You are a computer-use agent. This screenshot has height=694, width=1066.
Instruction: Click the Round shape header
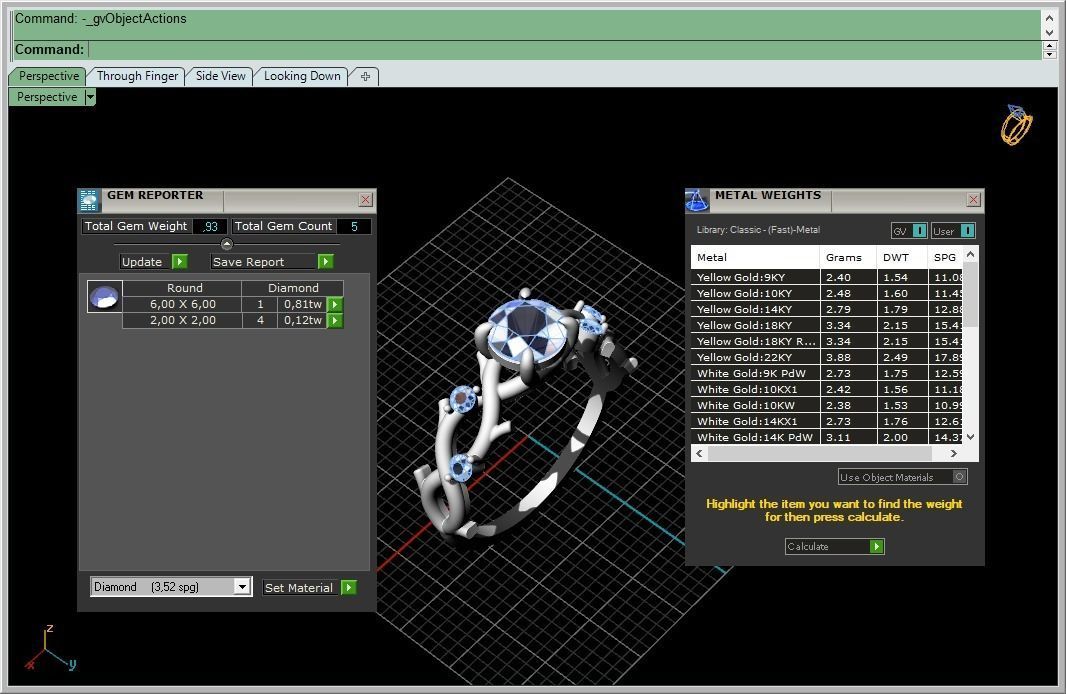(184, 288)
